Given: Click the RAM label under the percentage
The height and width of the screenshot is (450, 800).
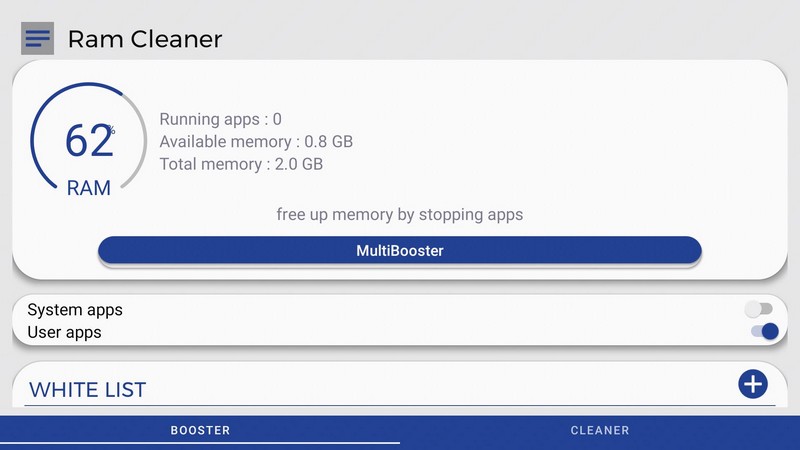Looking at the screenshot, I should tap(89, 188).
